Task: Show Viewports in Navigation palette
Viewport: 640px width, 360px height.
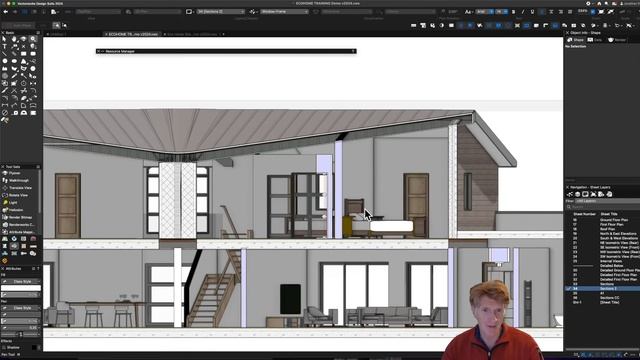Action: coord(593,194)
